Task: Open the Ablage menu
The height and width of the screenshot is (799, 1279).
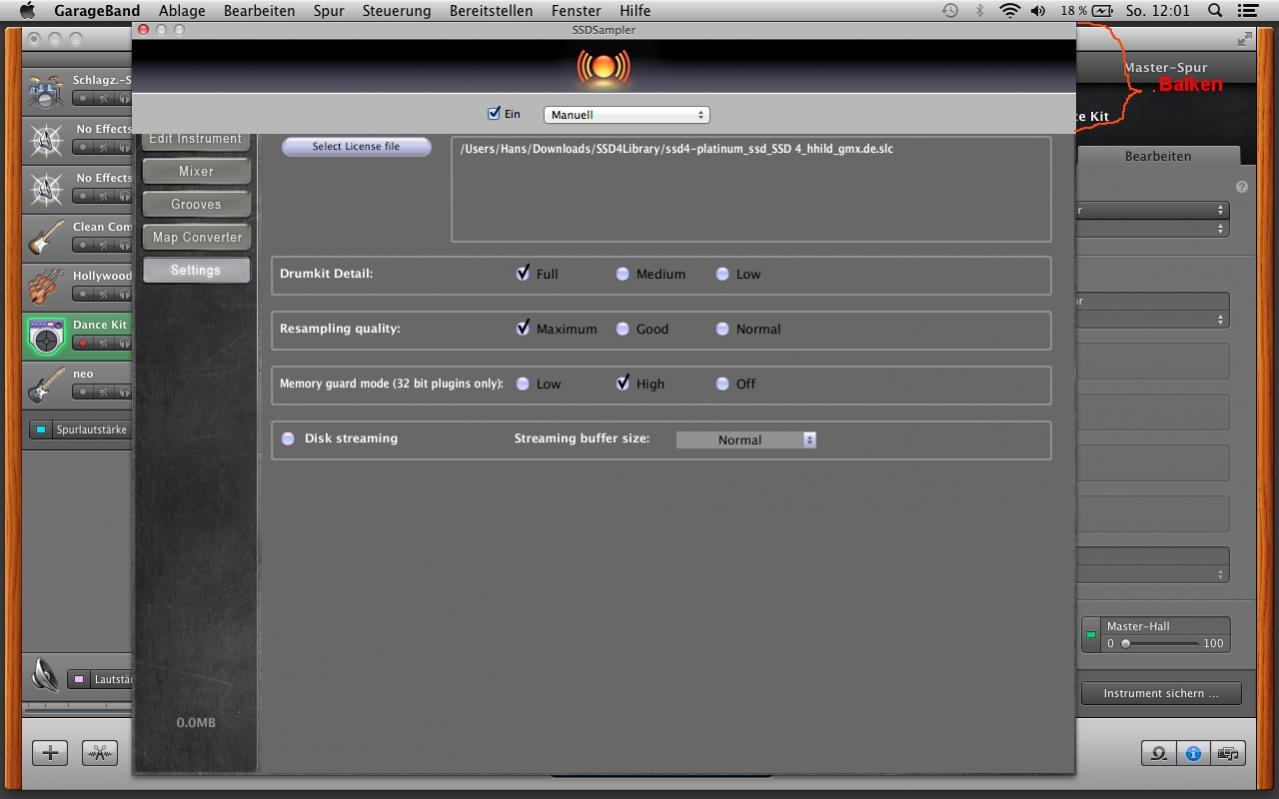Action: pos(182,11)
